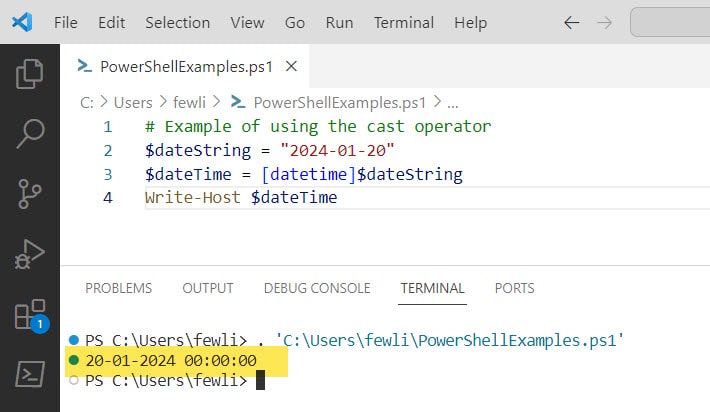Image resolution: width=710 pixels, height=412 pixels.
Task: Open the Edit menu
Action: 111,22
